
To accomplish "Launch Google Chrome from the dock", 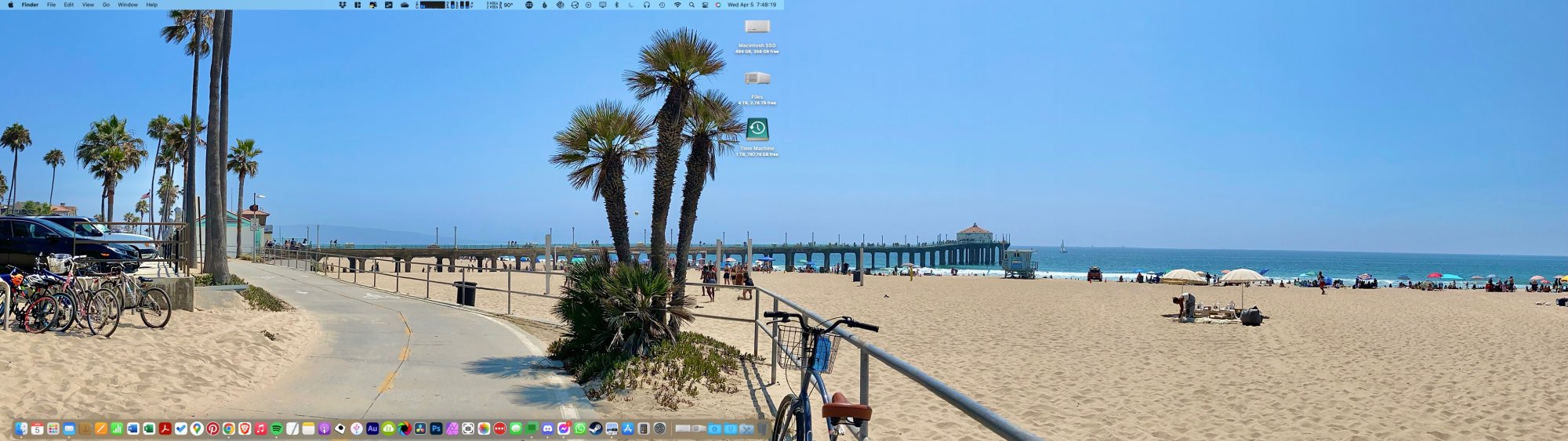I will point(229,428).
